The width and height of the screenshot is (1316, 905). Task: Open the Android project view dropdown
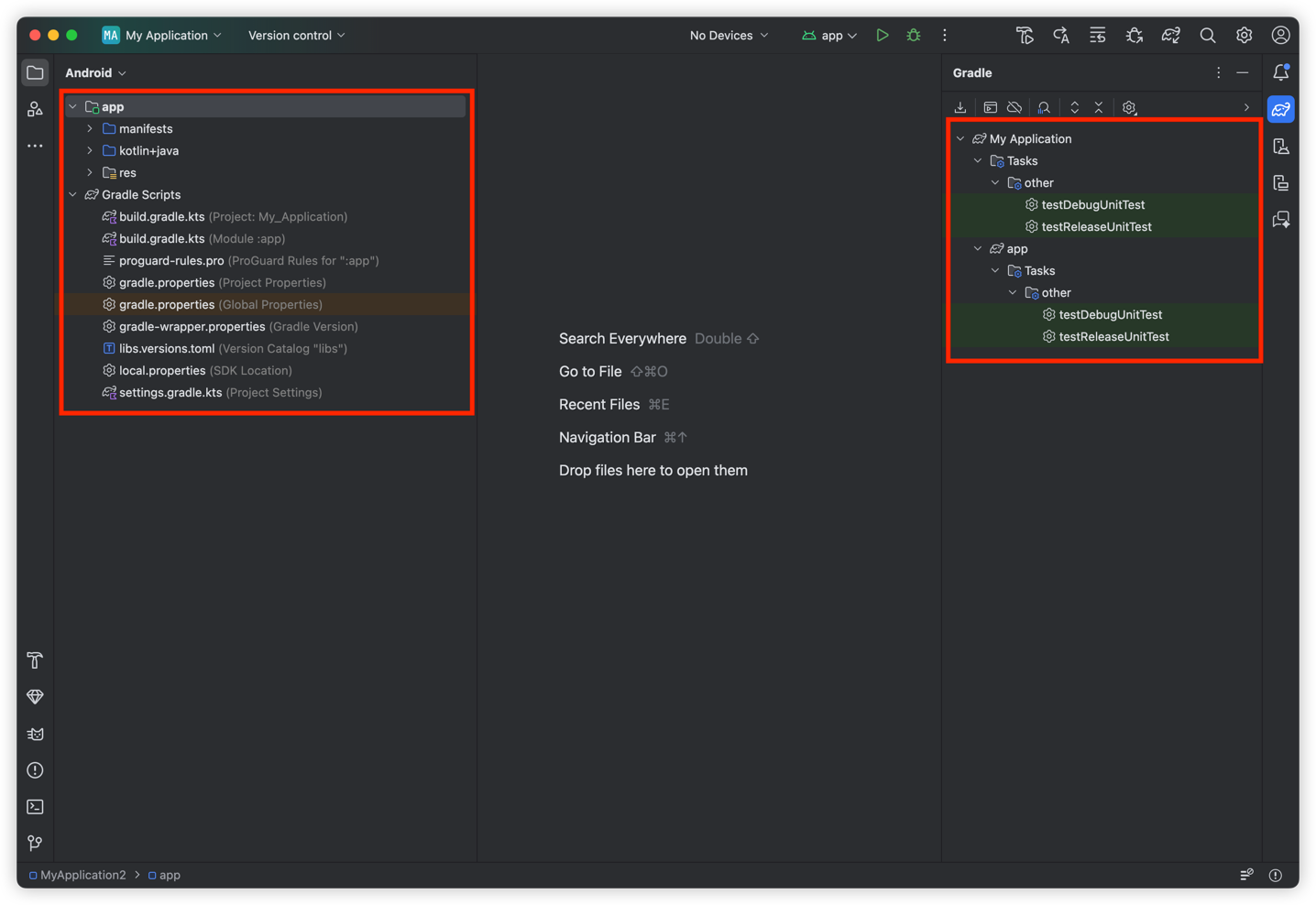(x=95, y=72)
